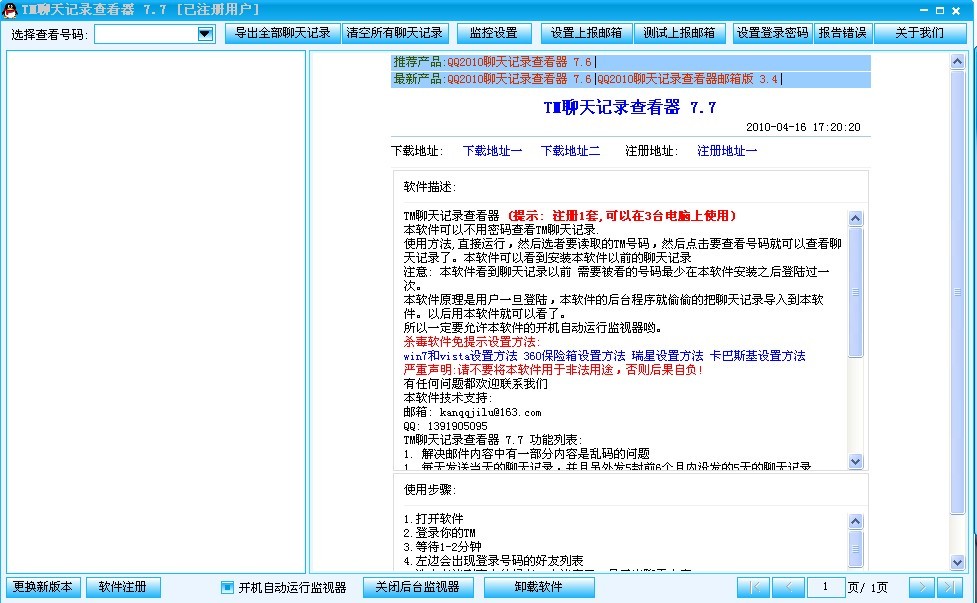Image resolution: width=977 pixels, height=603 pixels.
Task: Click the main page vertical scrollbar thumb
Action: (x=958, y=292)
